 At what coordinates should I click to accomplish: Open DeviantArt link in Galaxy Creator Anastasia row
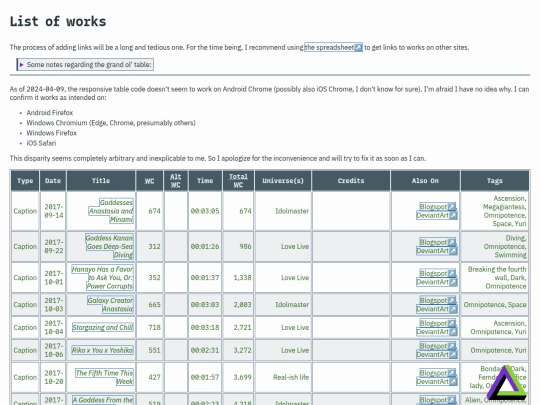pos(437,309)
